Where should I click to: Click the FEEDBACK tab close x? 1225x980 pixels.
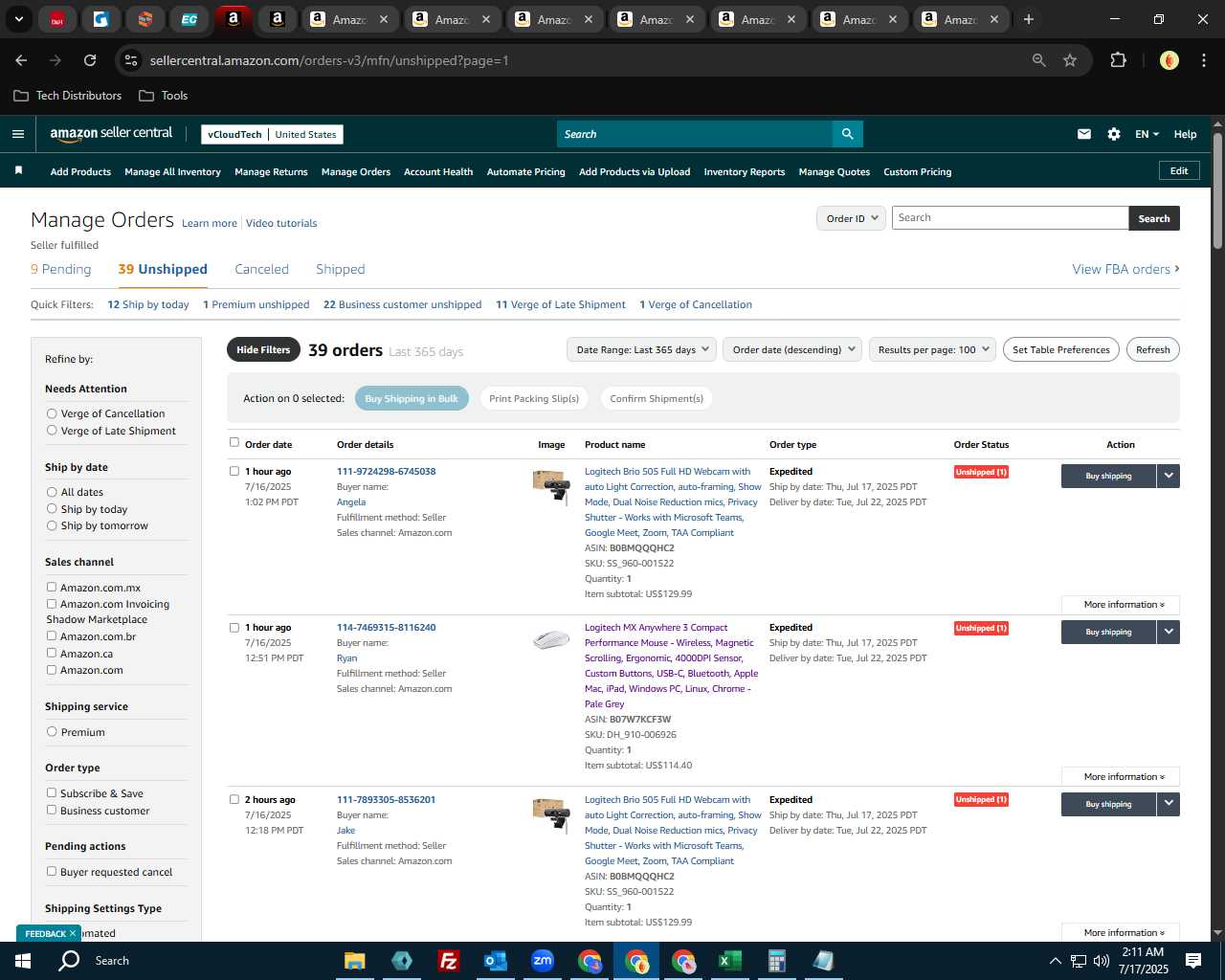tap(72, 934)
